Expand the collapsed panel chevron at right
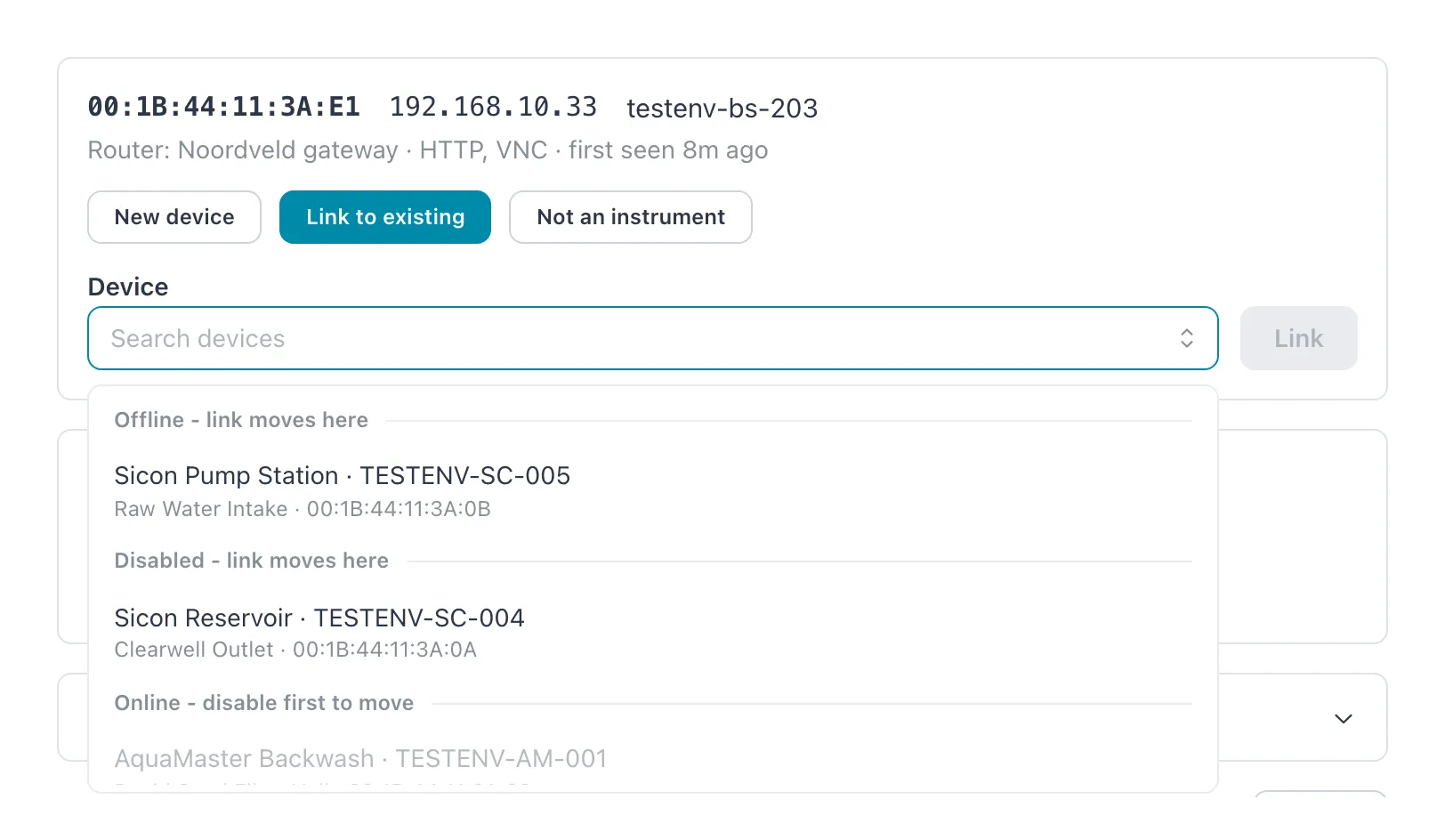1445x840 pixels. 1344,718
